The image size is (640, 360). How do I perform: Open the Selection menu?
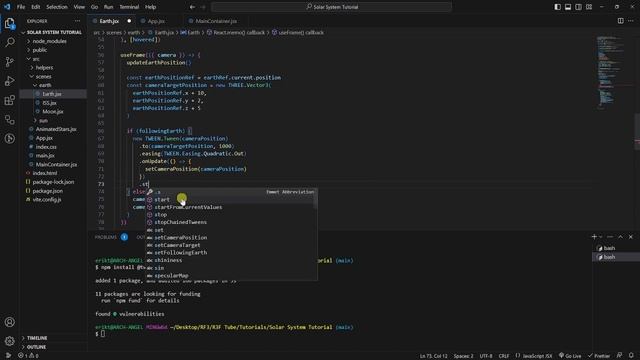[x=57, y=7]
